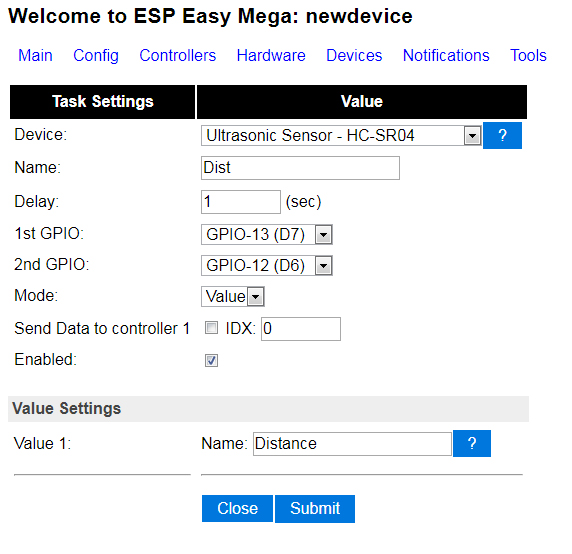Click the Close button
Screen dimensions: 572x554
click(237, 508)
